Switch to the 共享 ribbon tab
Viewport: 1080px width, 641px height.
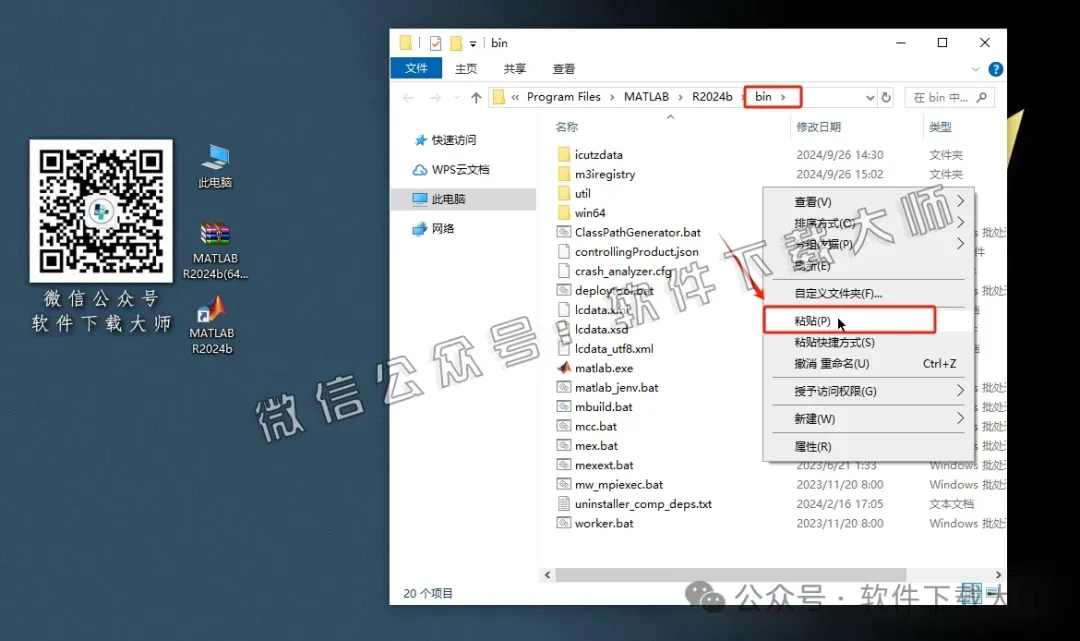click(x=515, y=69)
